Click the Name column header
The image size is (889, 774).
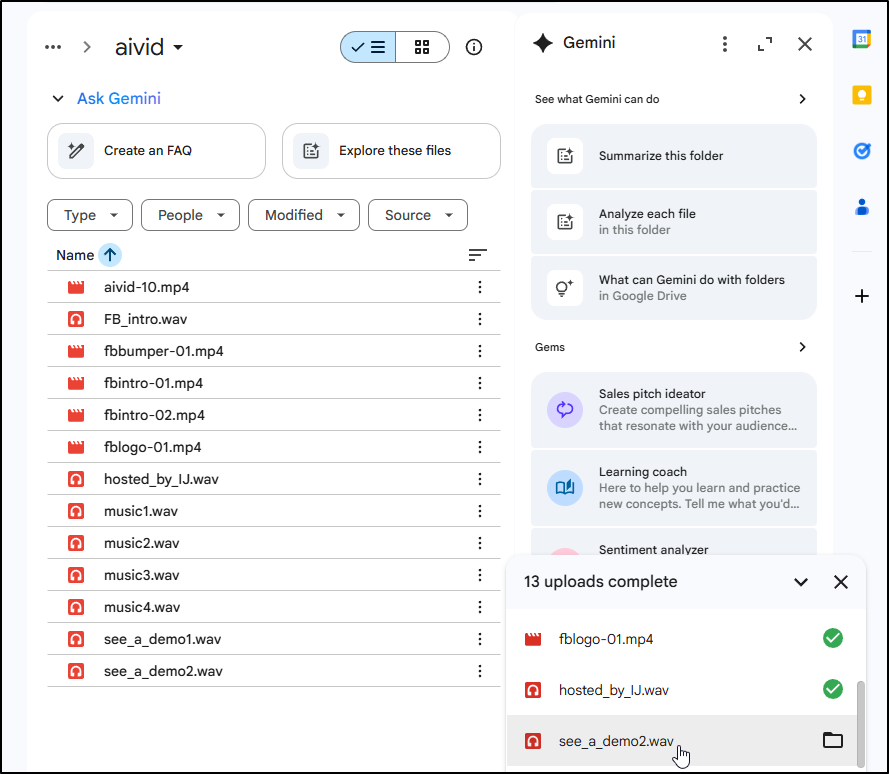pyautogui.click(x=75, y=255)
